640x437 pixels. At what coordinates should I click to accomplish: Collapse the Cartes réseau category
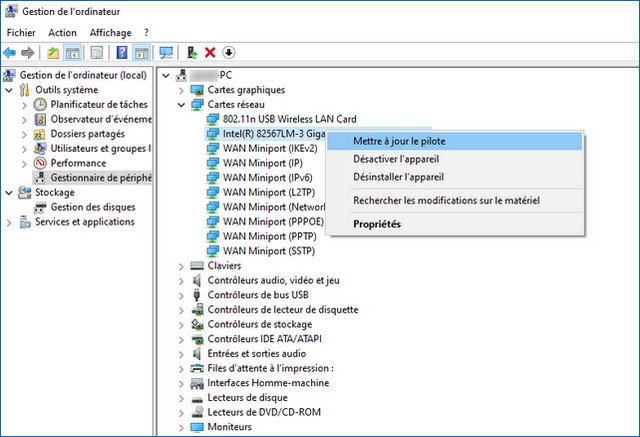(x=181, y=105)
